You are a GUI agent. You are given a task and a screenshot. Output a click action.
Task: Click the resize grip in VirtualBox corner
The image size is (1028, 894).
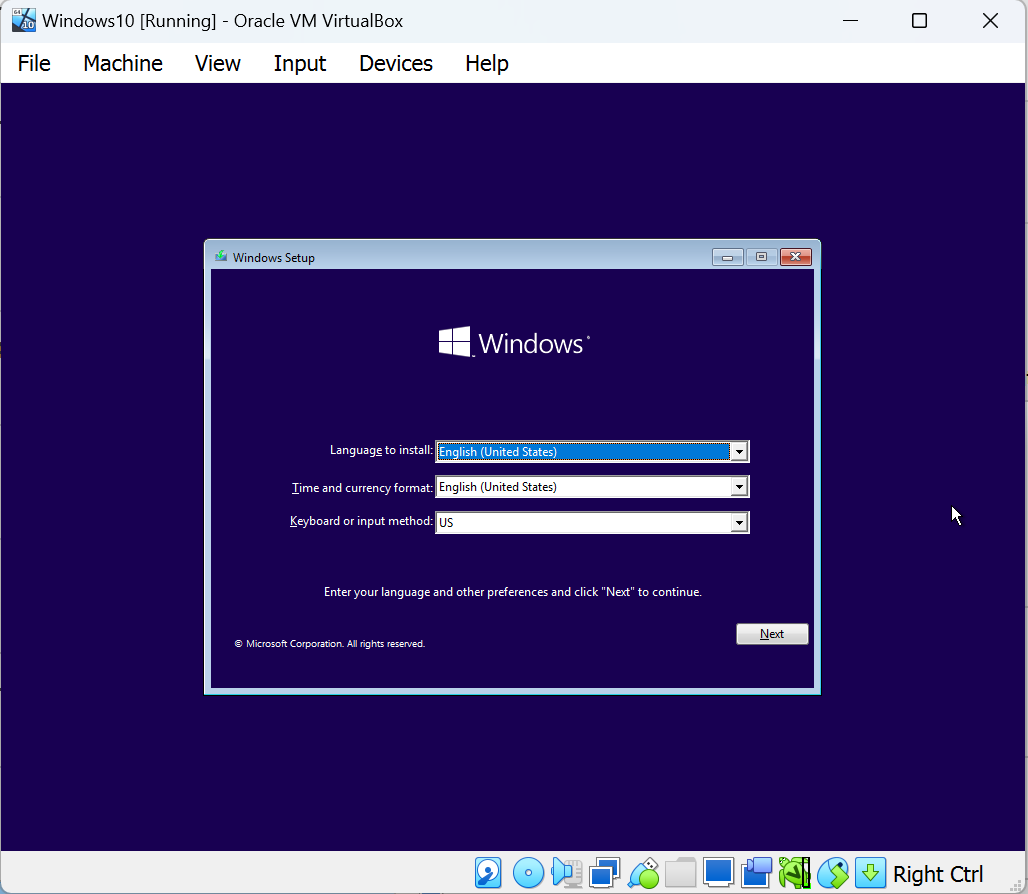(x=1017, y=885)
